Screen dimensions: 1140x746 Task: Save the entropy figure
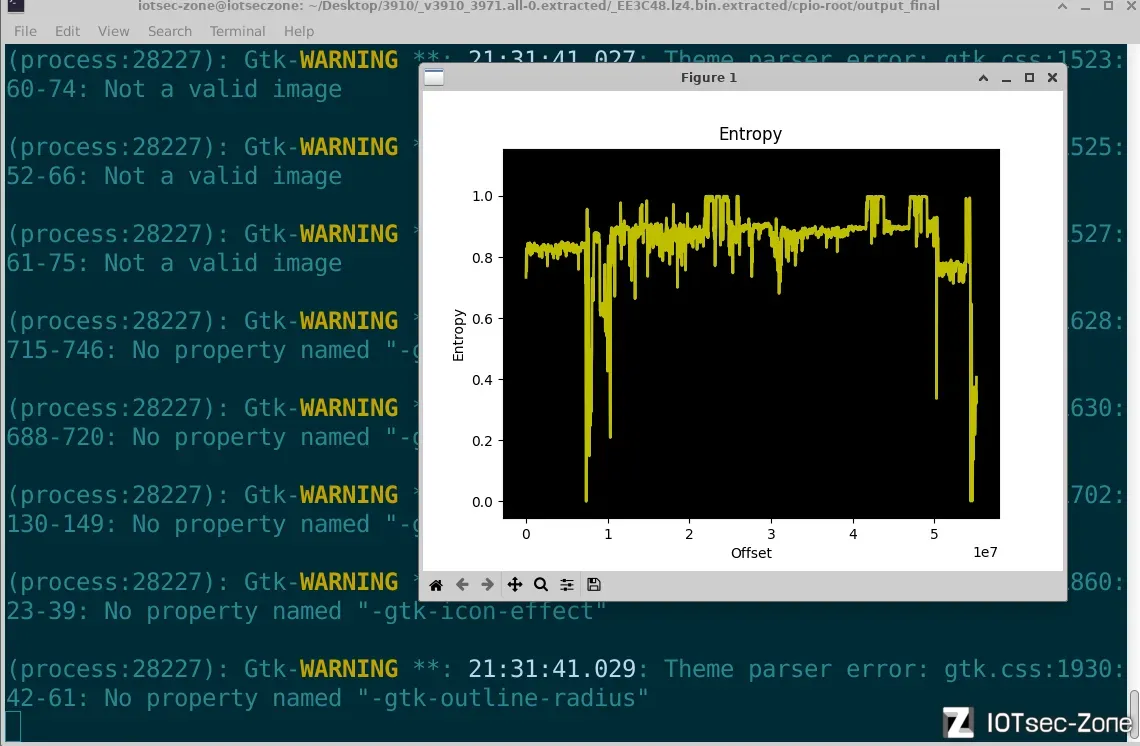[594, 585]
